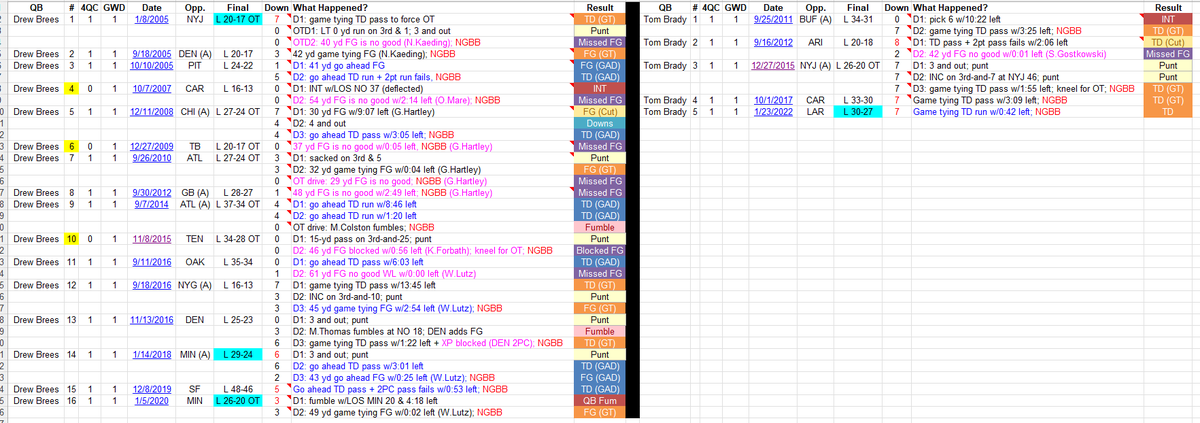Open the 9/18/2005 date link
Image resolution: width=1200 pixels, height=423 pixels.
coord(150,52)
